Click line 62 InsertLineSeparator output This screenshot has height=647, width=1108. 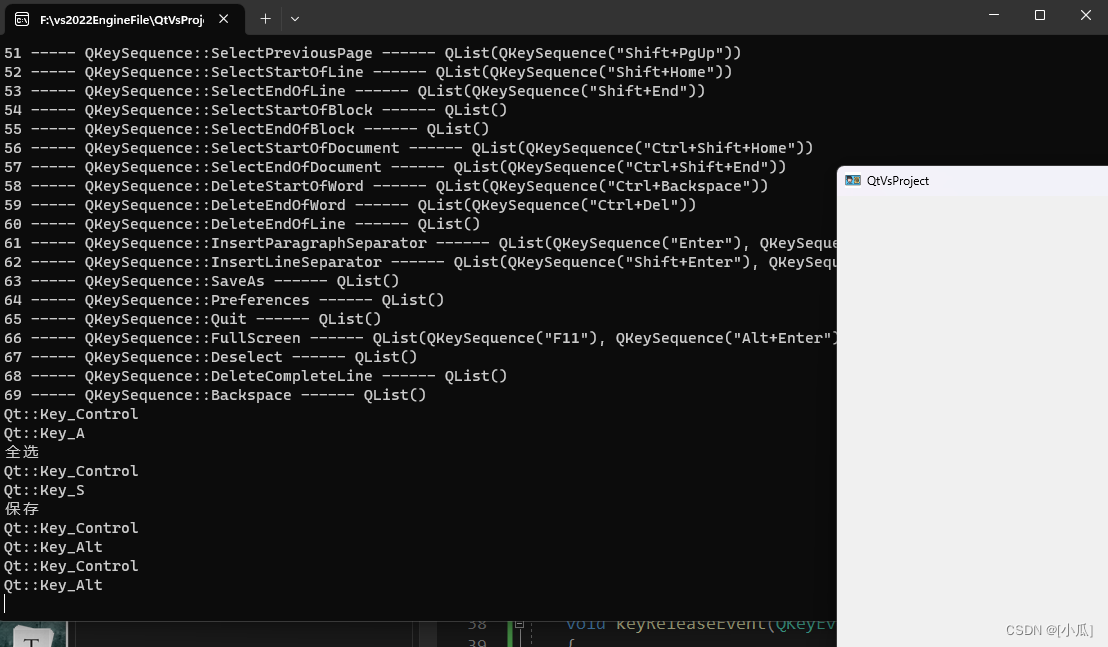420,263
